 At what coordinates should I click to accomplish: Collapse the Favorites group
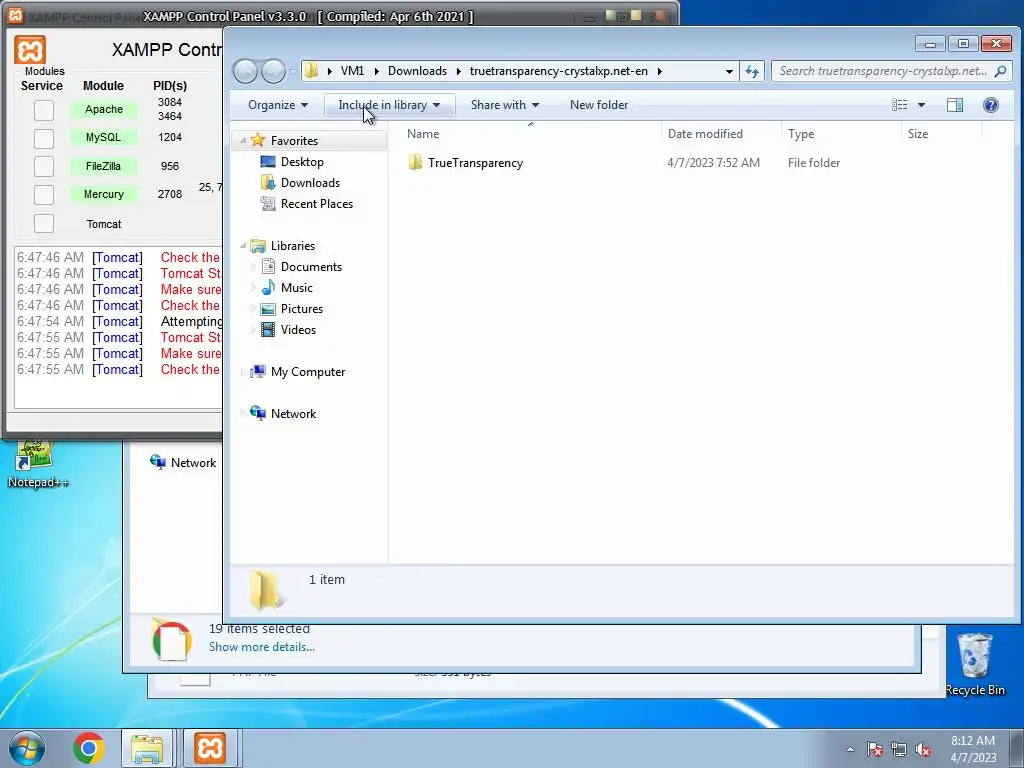[242, 140]
